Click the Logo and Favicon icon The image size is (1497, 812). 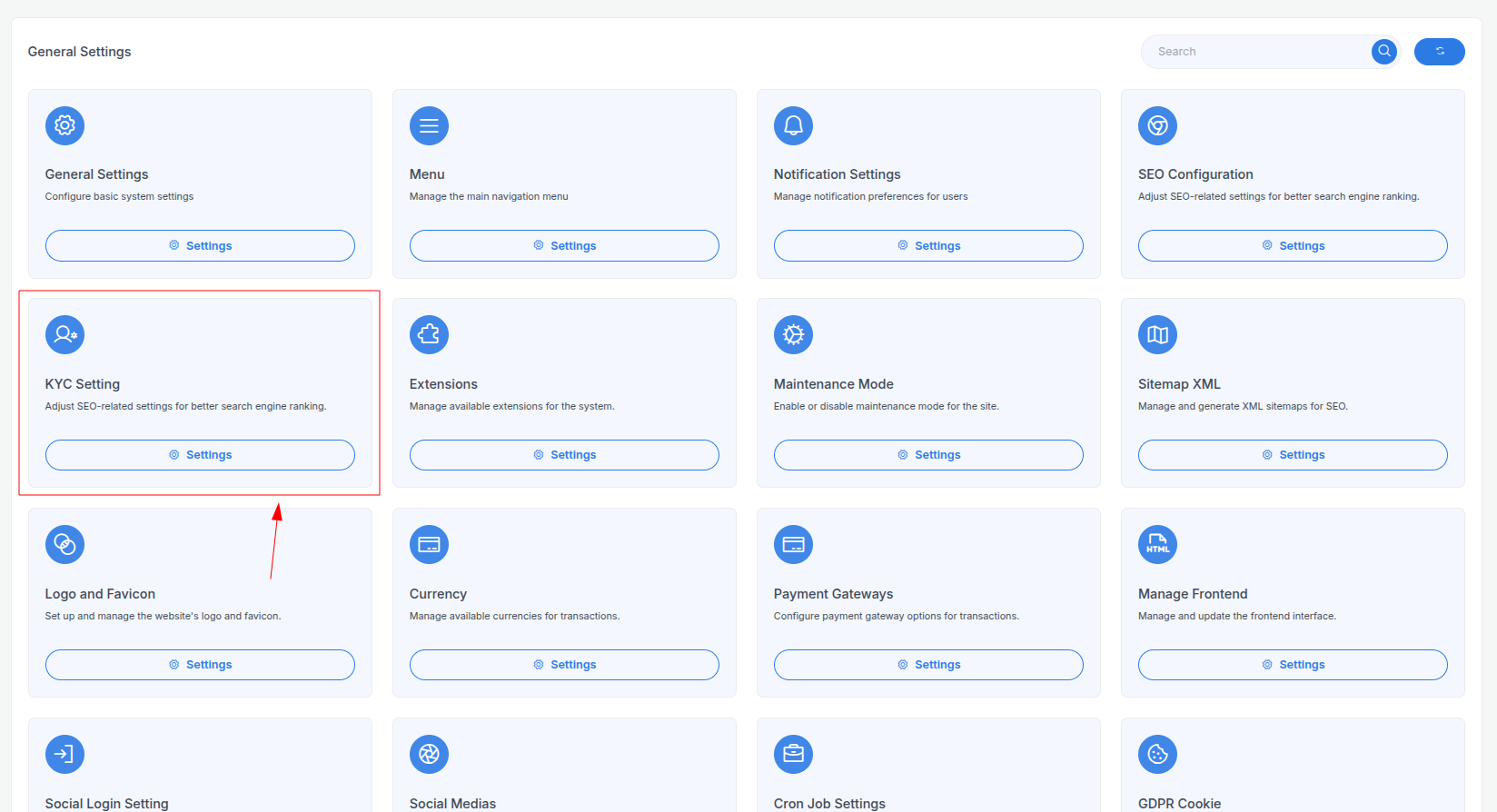pos(64,544)
